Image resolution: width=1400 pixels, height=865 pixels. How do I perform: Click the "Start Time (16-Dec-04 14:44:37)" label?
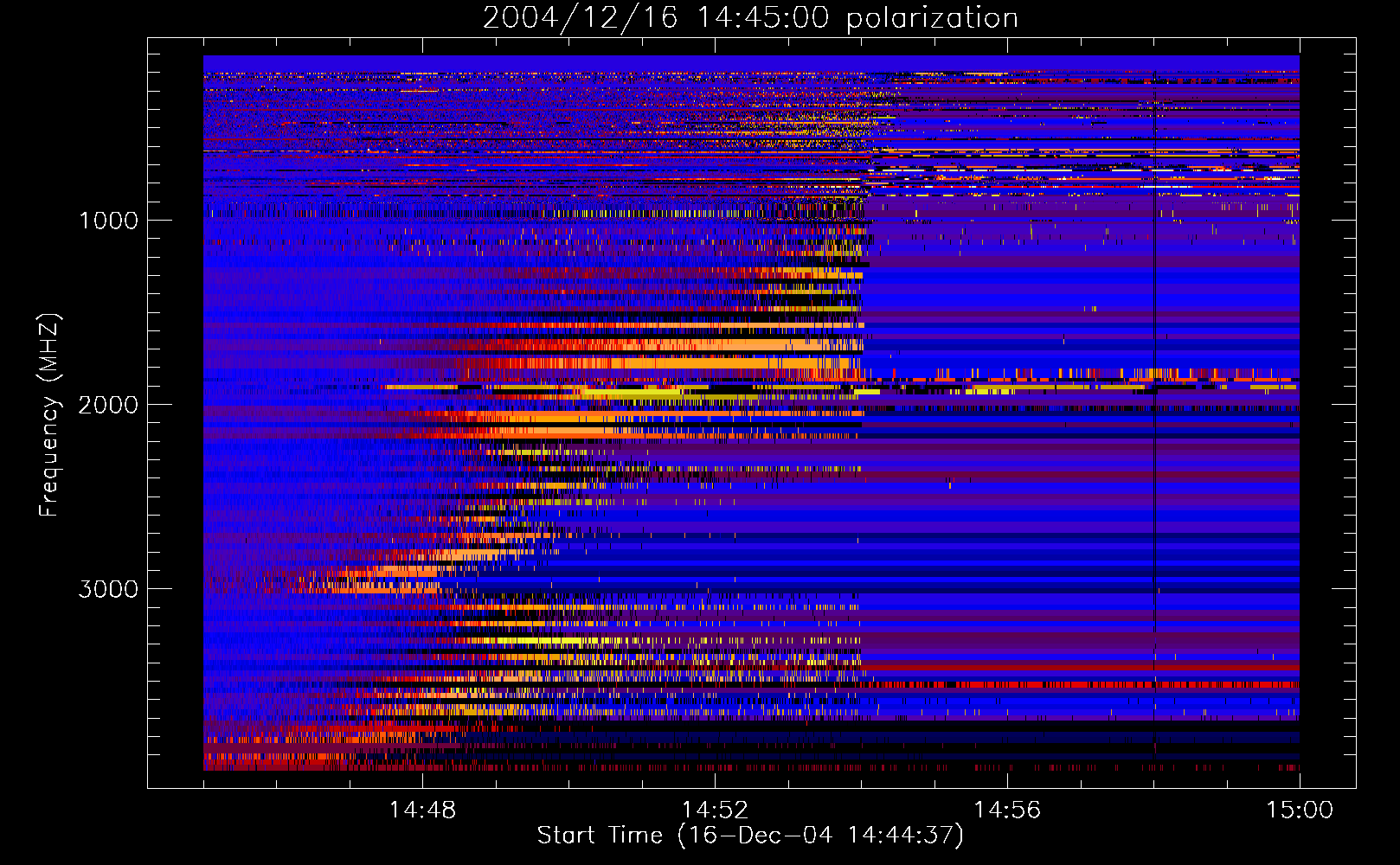point(750,836)
